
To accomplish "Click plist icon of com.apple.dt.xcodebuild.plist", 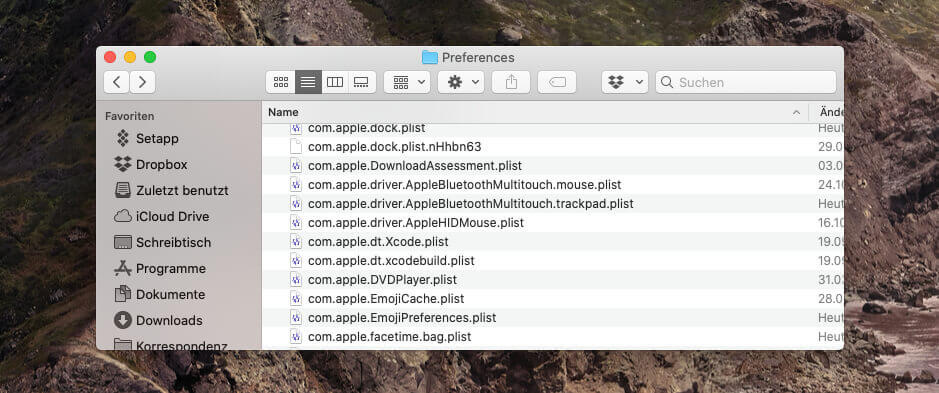I will [x=296, y=261].
